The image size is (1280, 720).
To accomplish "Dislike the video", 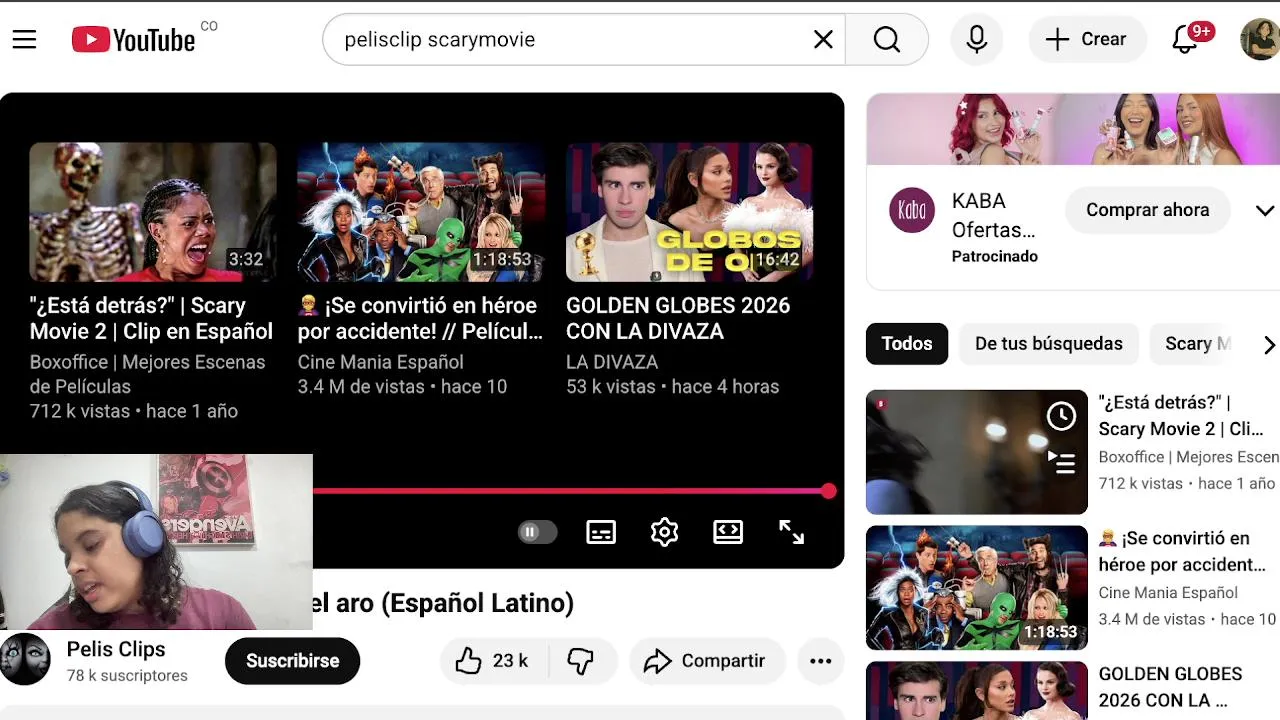I will tap(580, 661).
